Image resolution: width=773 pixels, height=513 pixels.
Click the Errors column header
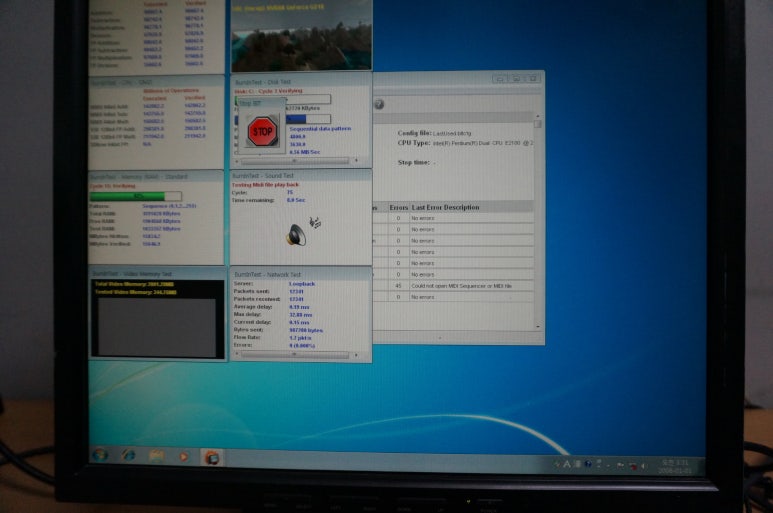398,207
